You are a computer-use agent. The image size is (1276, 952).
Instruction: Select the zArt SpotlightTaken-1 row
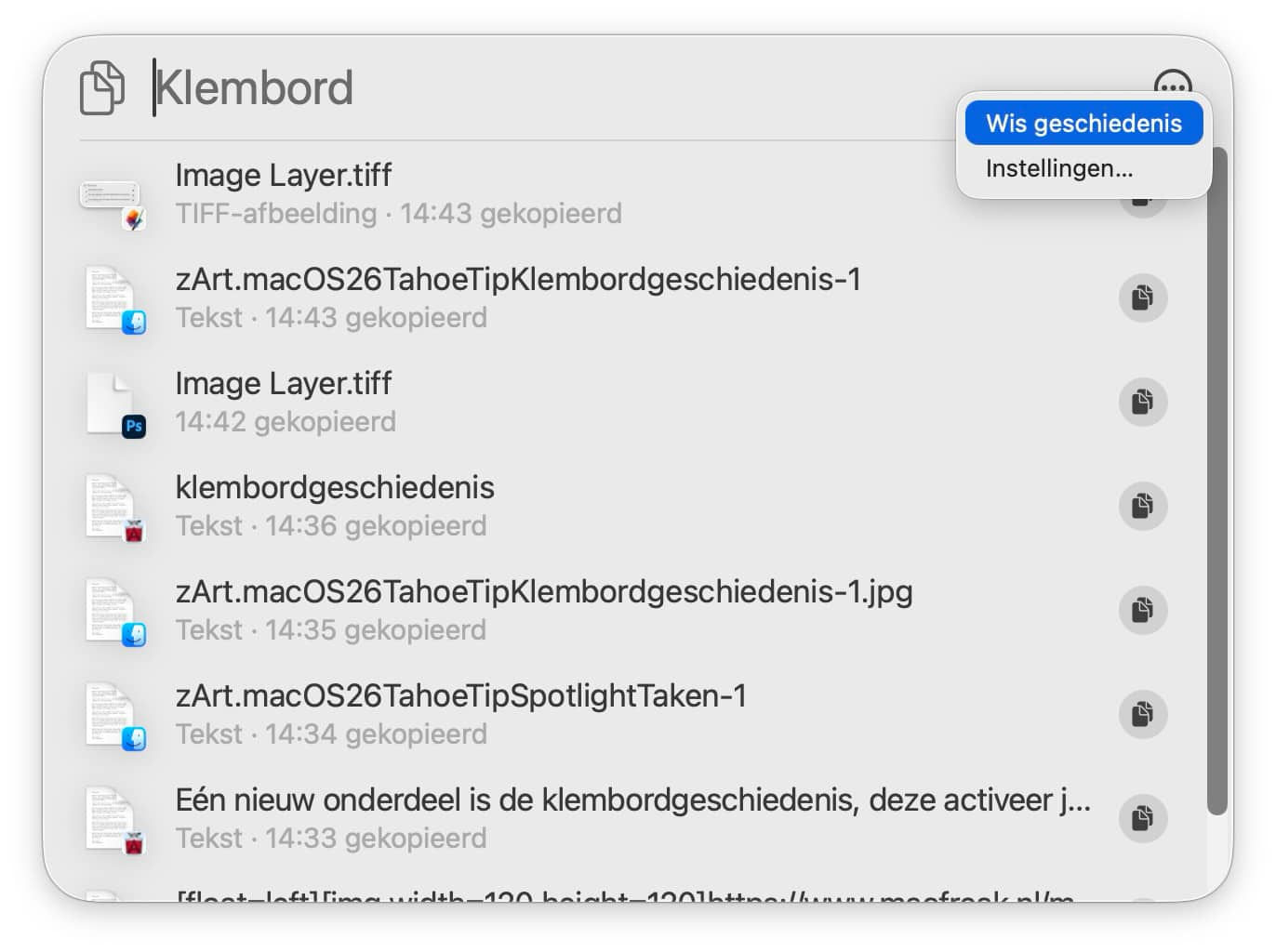tap(558, 714)
